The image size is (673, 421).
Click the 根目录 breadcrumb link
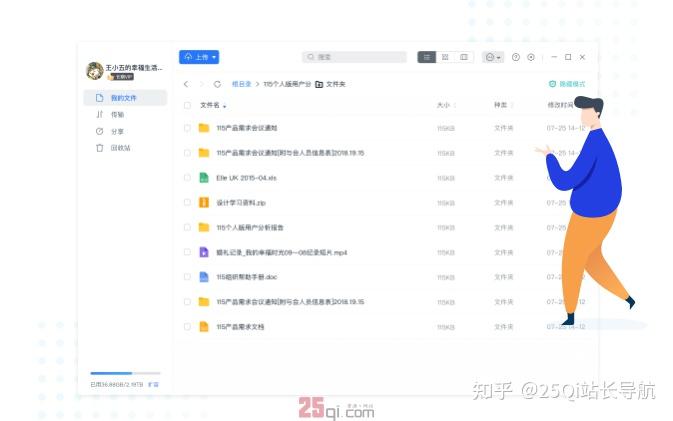pos(241,84)
